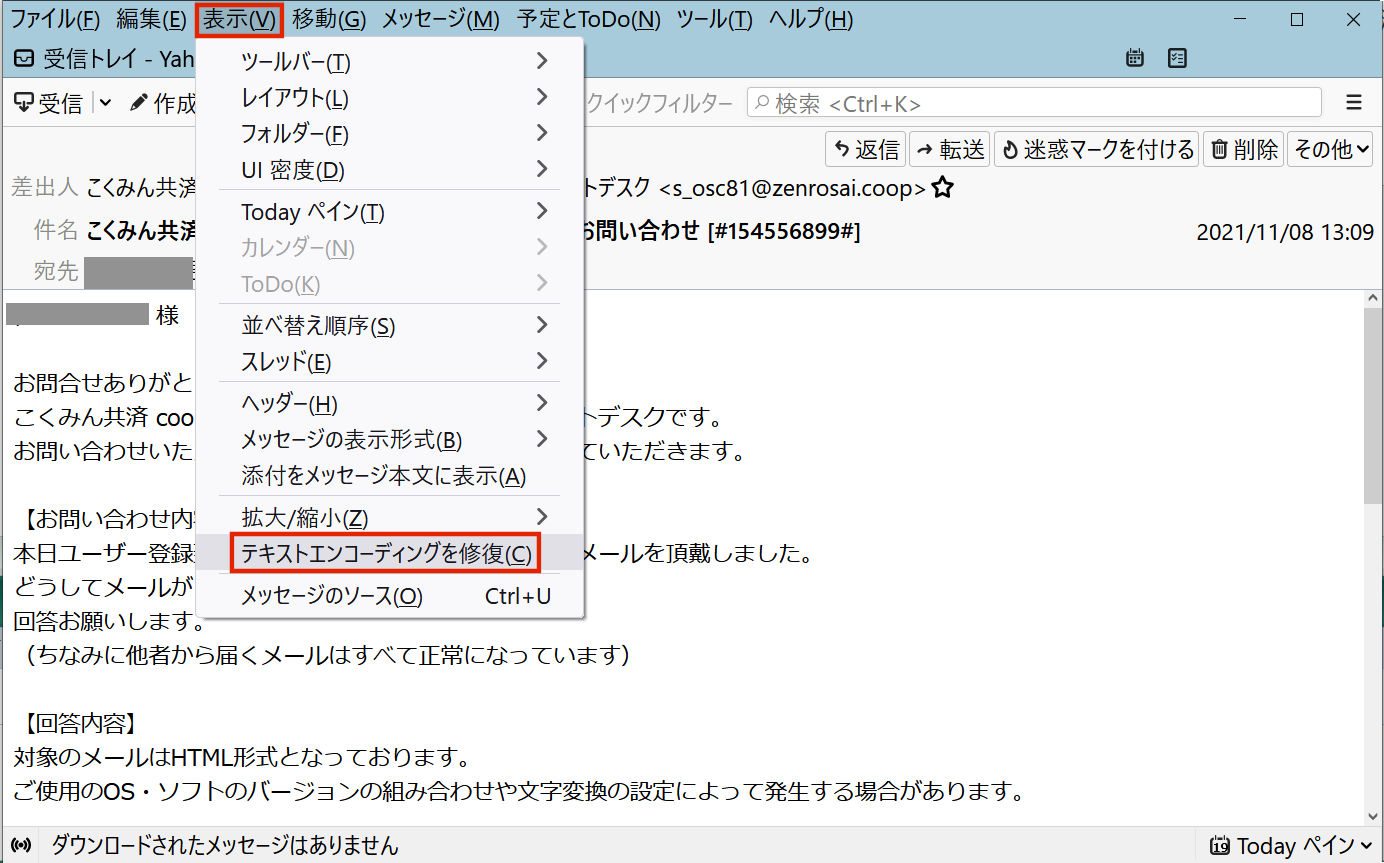Click the search box (検索)

tap(1034, 103)
